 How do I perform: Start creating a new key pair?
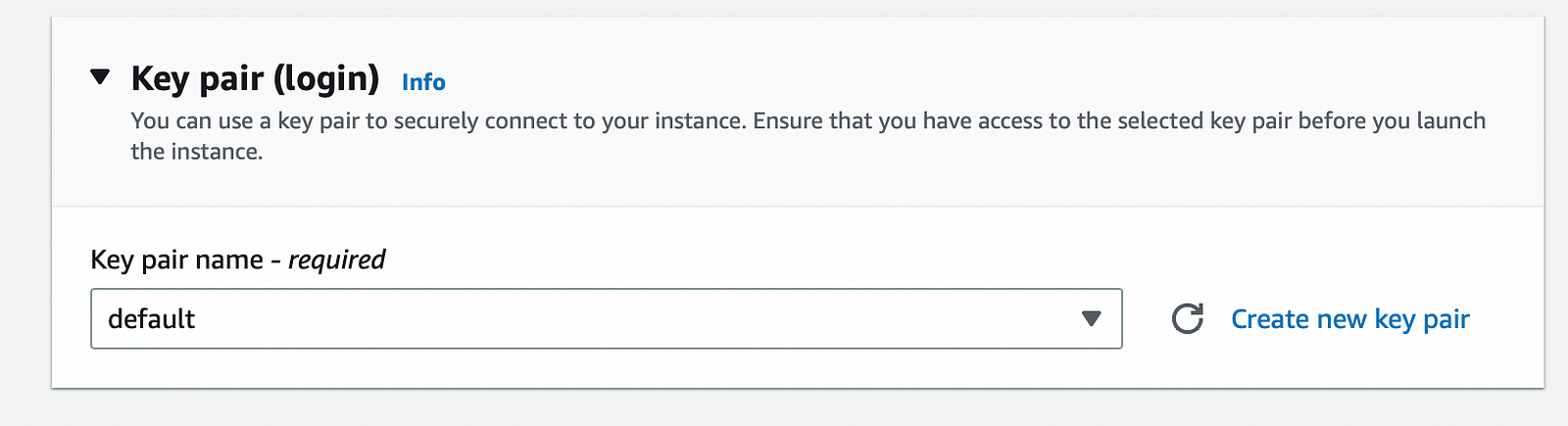pos(1349,319)
